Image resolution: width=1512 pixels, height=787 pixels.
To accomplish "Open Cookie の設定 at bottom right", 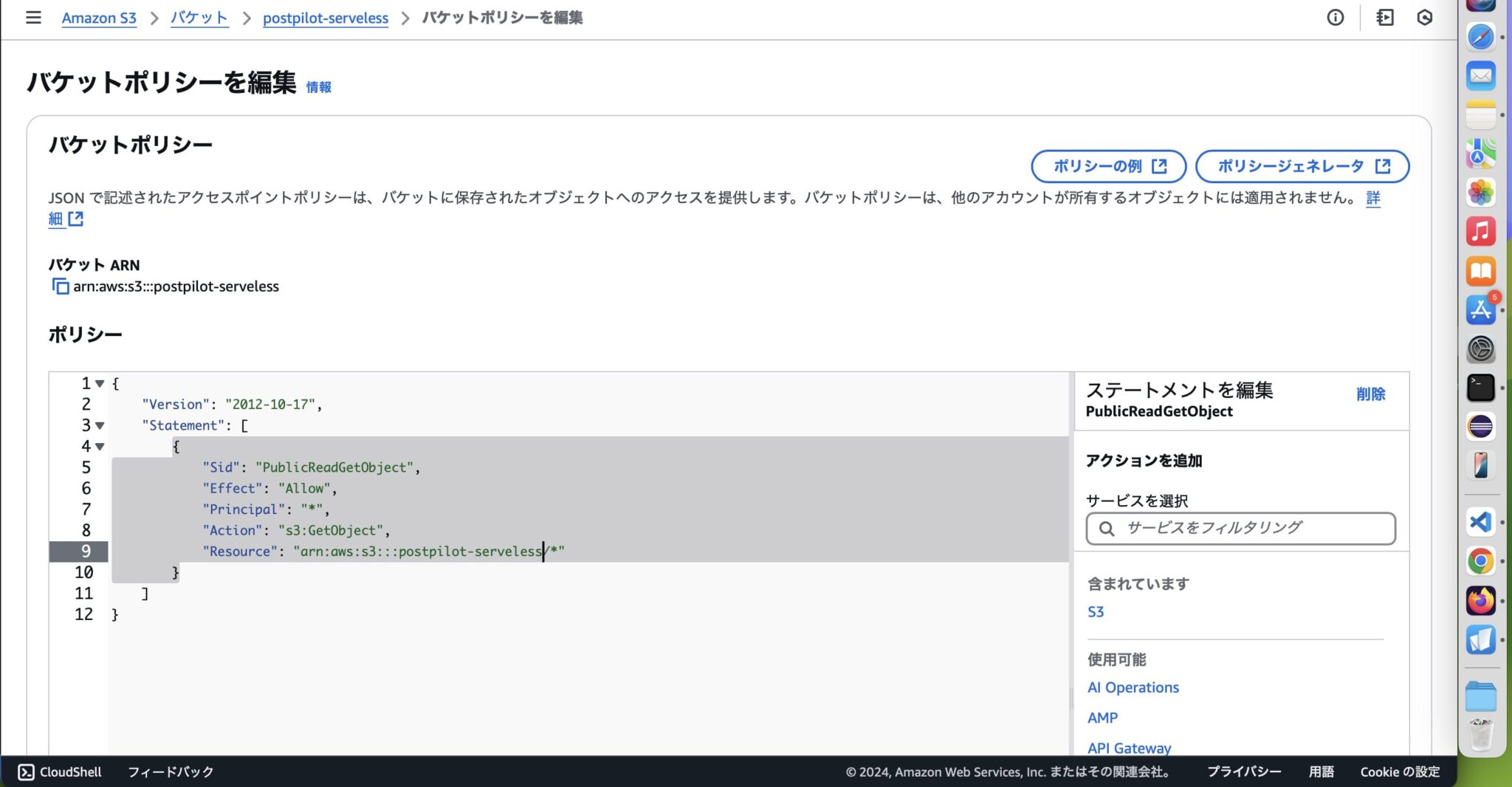I will [1399, 771].
